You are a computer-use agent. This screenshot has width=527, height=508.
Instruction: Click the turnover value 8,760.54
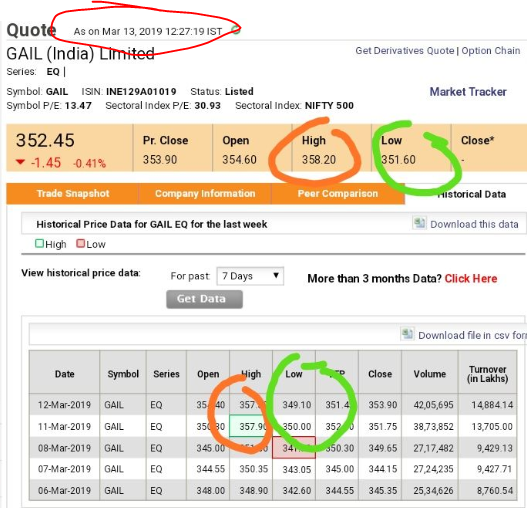tap(495, 491)
